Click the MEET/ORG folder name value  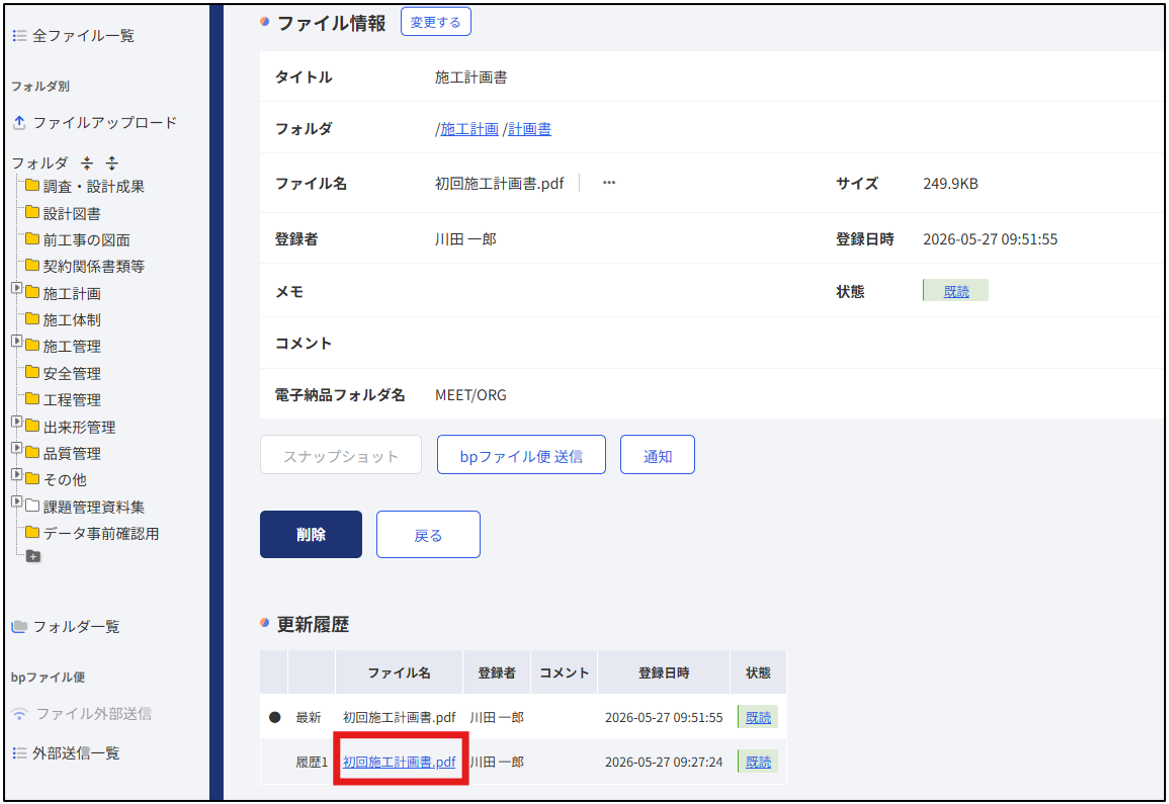coord(470,395)
